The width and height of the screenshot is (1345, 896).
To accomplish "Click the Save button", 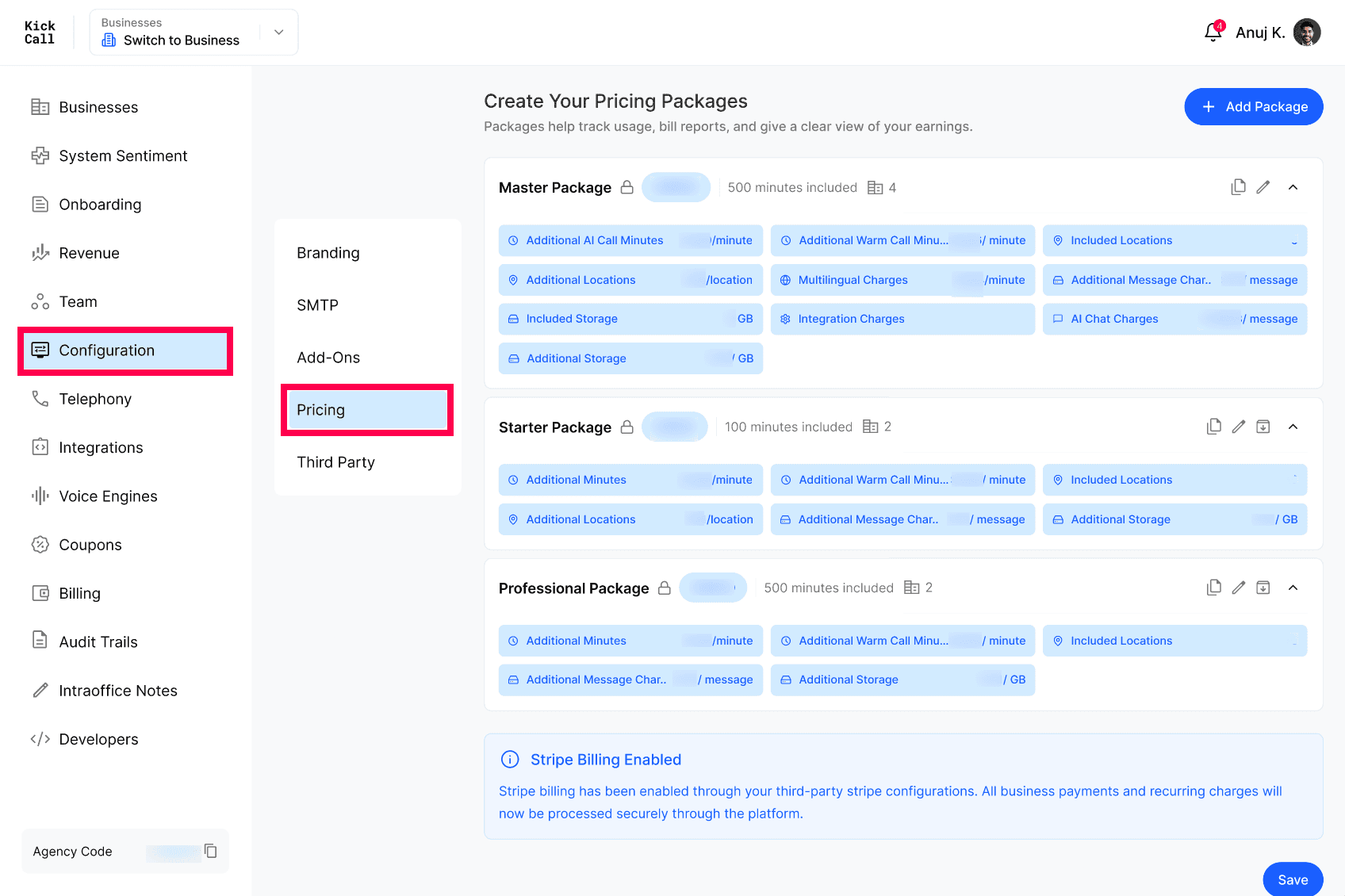I will [x=1293, y=879].
